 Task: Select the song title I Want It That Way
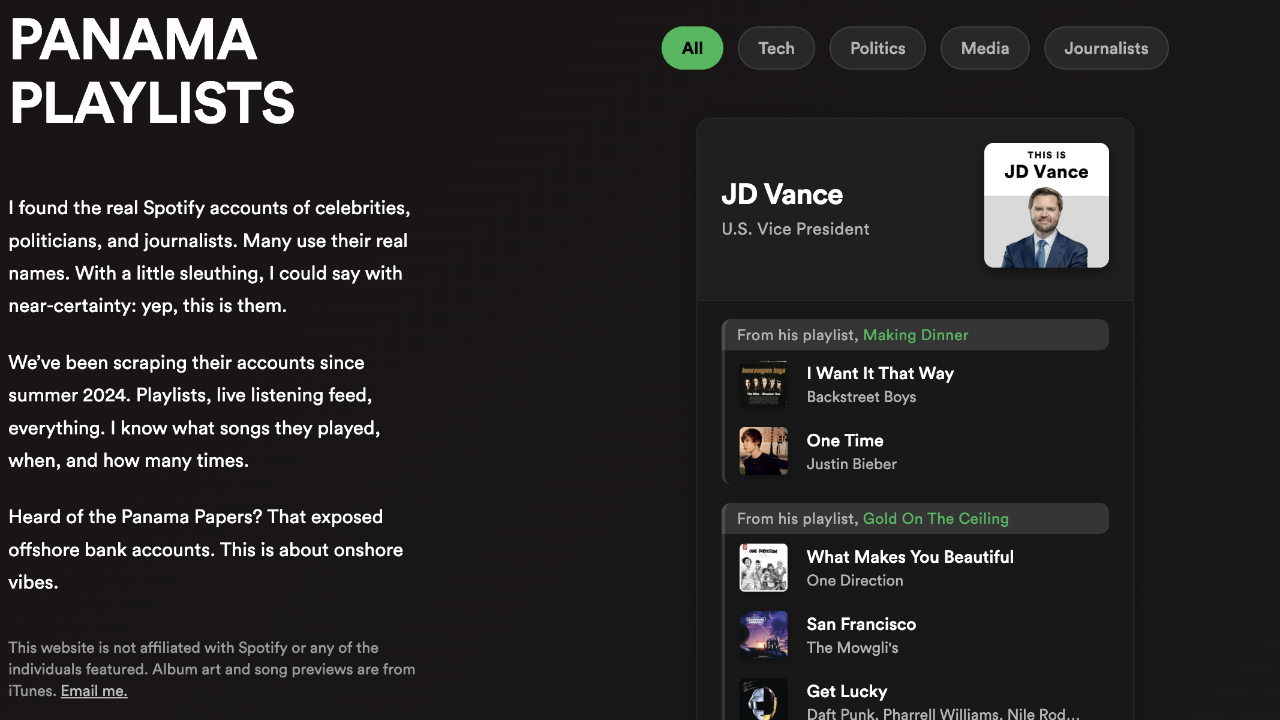(x=880, y=373)
